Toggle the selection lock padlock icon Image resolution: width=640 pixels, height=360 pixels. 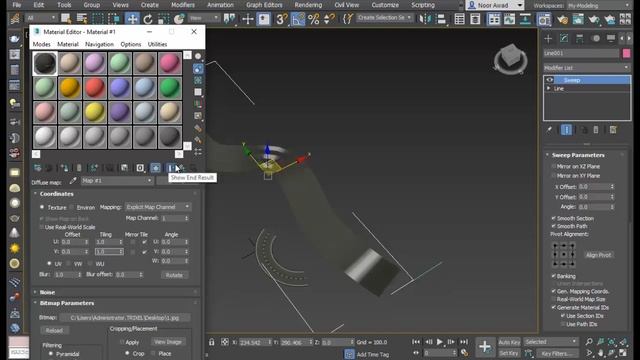tap(211, 342)
